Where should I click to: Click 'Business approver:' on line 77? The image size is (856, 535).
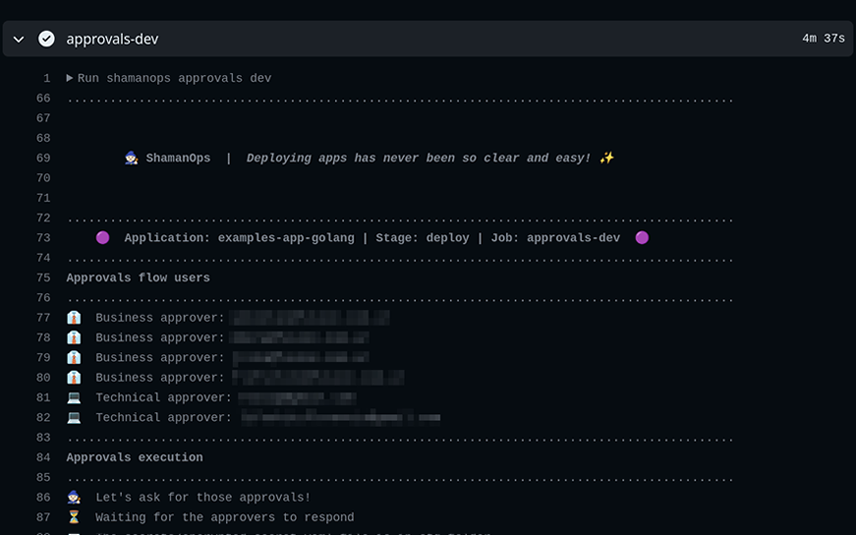(x=160, y=318)
